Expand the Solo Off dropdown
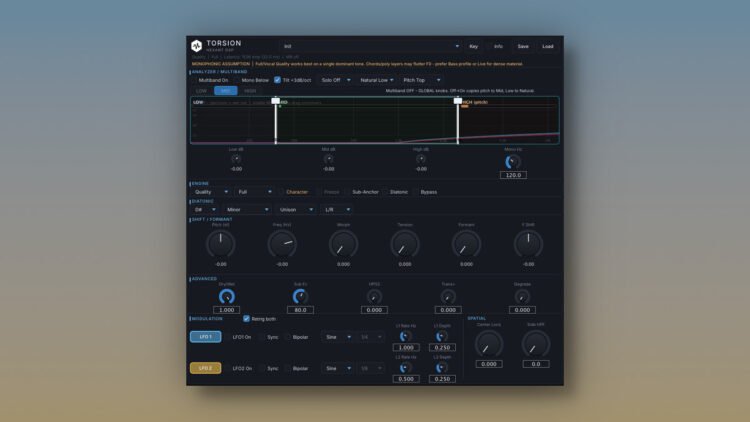Viewport: 750px width, 422px height. [x=335, y=80]
